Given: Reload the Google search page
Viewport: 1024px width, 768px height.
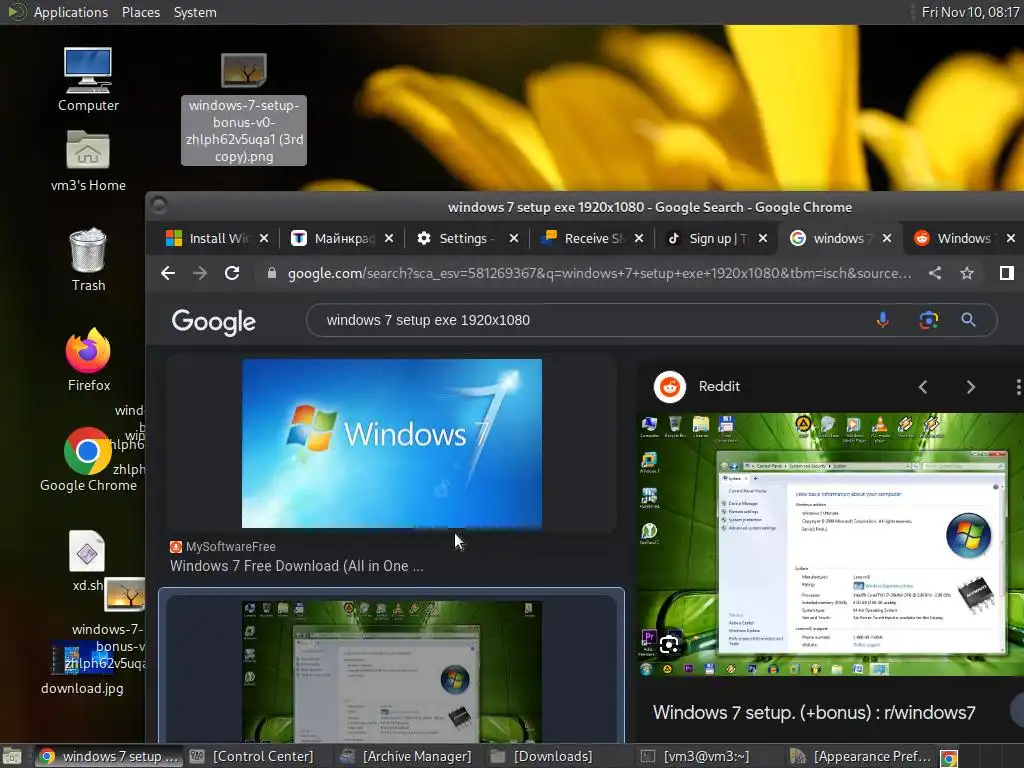Looking at the screenshot, I should 232,273.
